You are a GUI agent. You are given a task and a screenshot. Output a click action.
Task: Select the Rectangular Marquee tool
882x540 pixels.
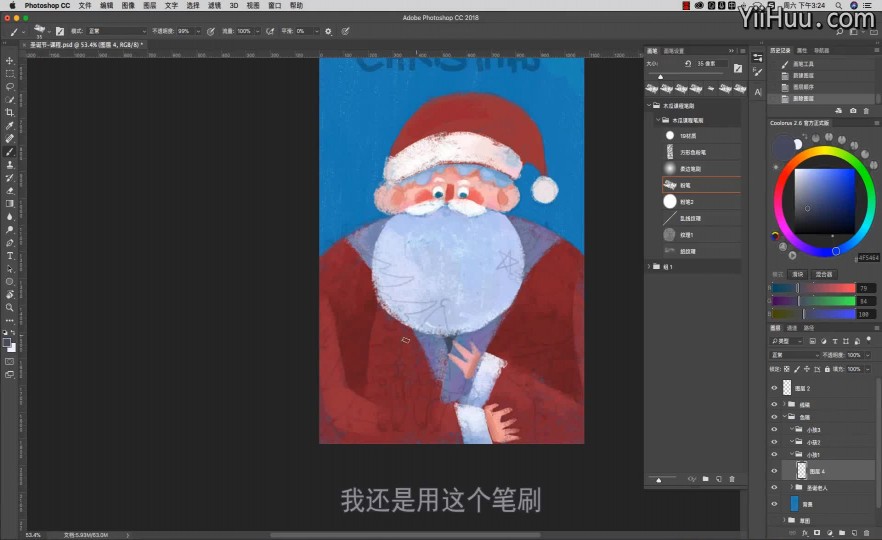[10, 74]
